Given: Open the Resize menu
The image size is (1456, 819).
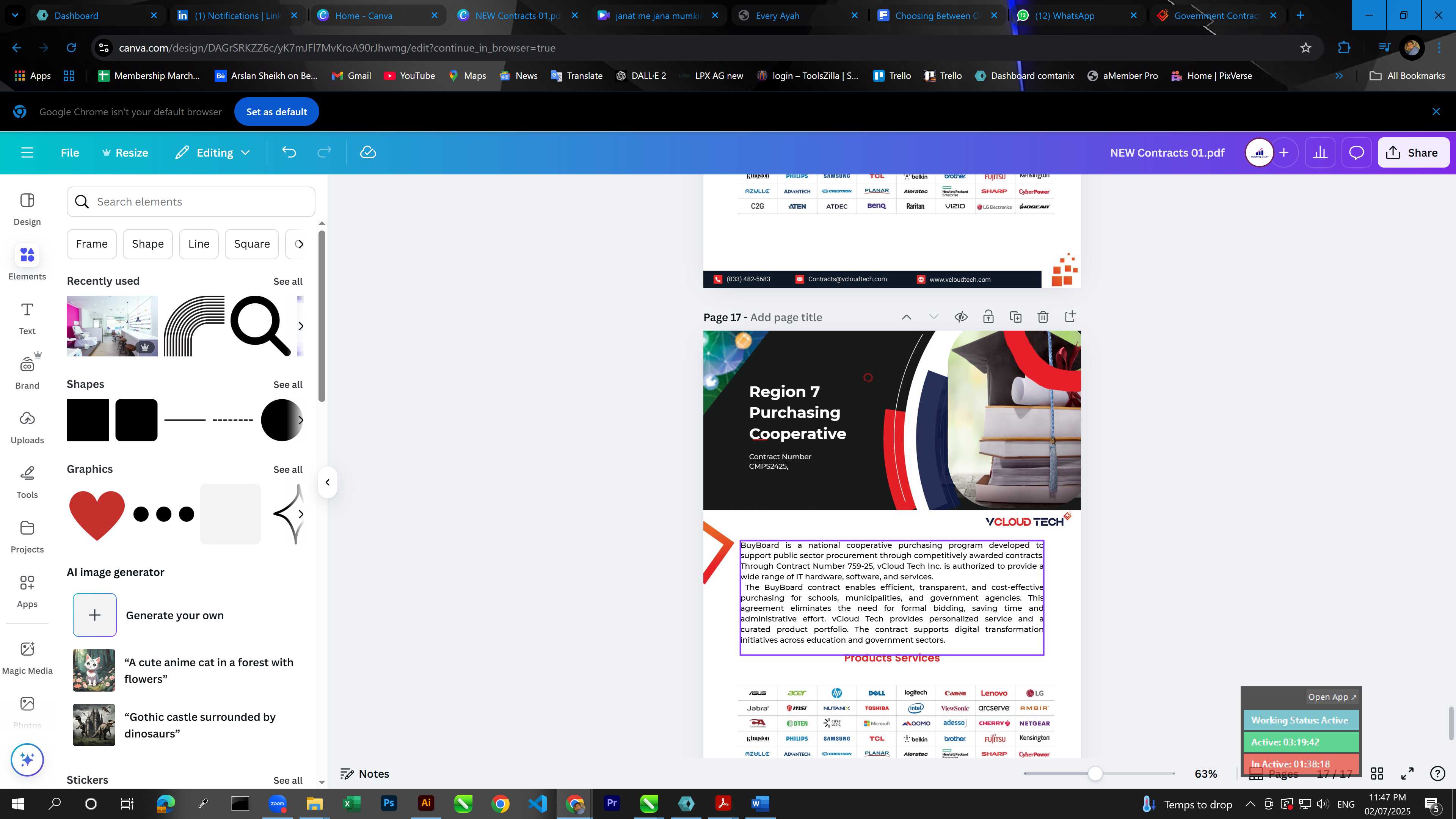Looking at the screenshot, I should [125, 152].
